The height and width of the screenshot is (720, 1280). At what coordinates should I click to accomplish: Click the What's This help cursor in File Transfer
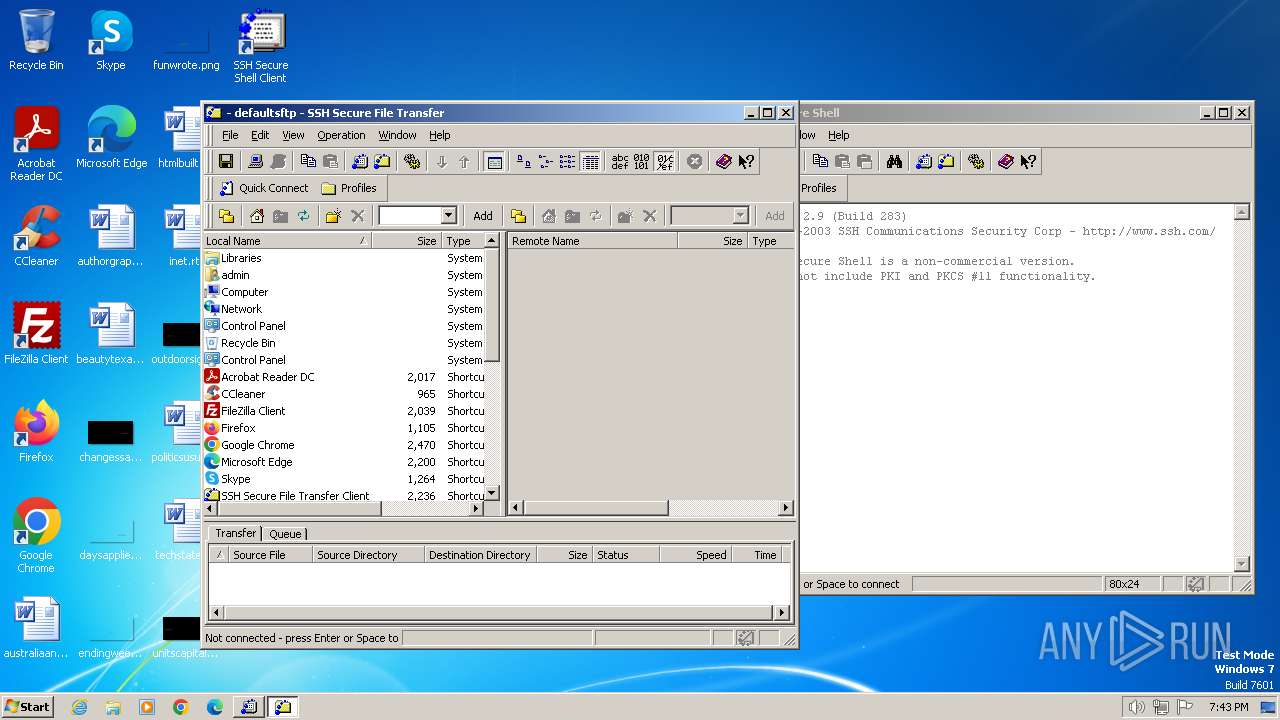click(x=746, y=162)
